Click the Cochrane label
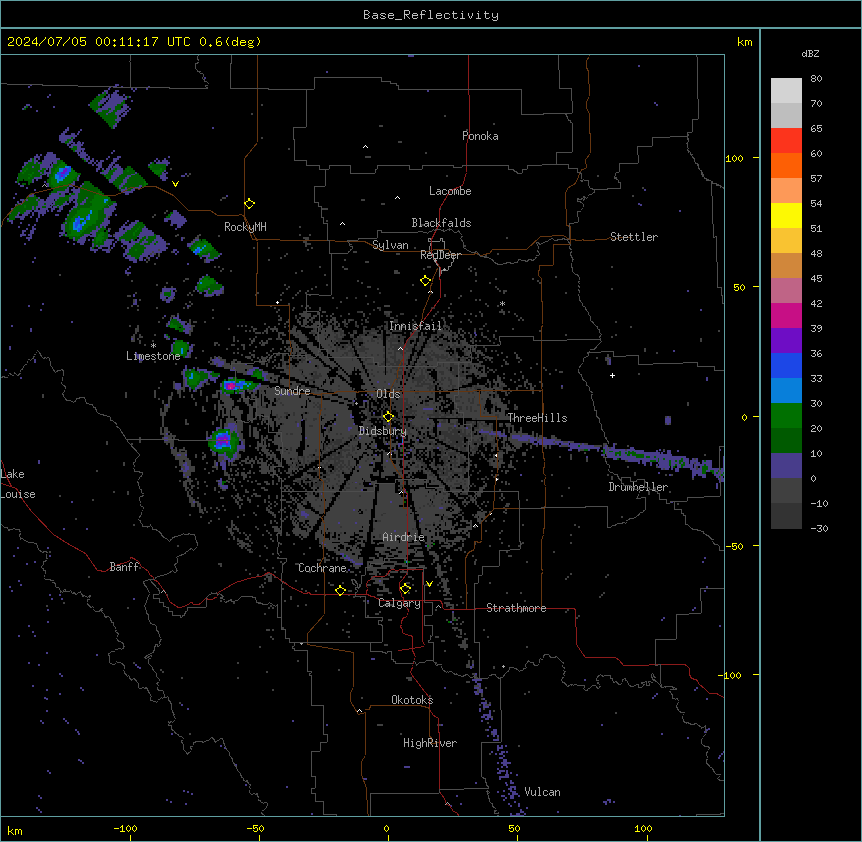The height and width of the screenshot is (842, 862). pyautogui.click(x=322, y=568)
